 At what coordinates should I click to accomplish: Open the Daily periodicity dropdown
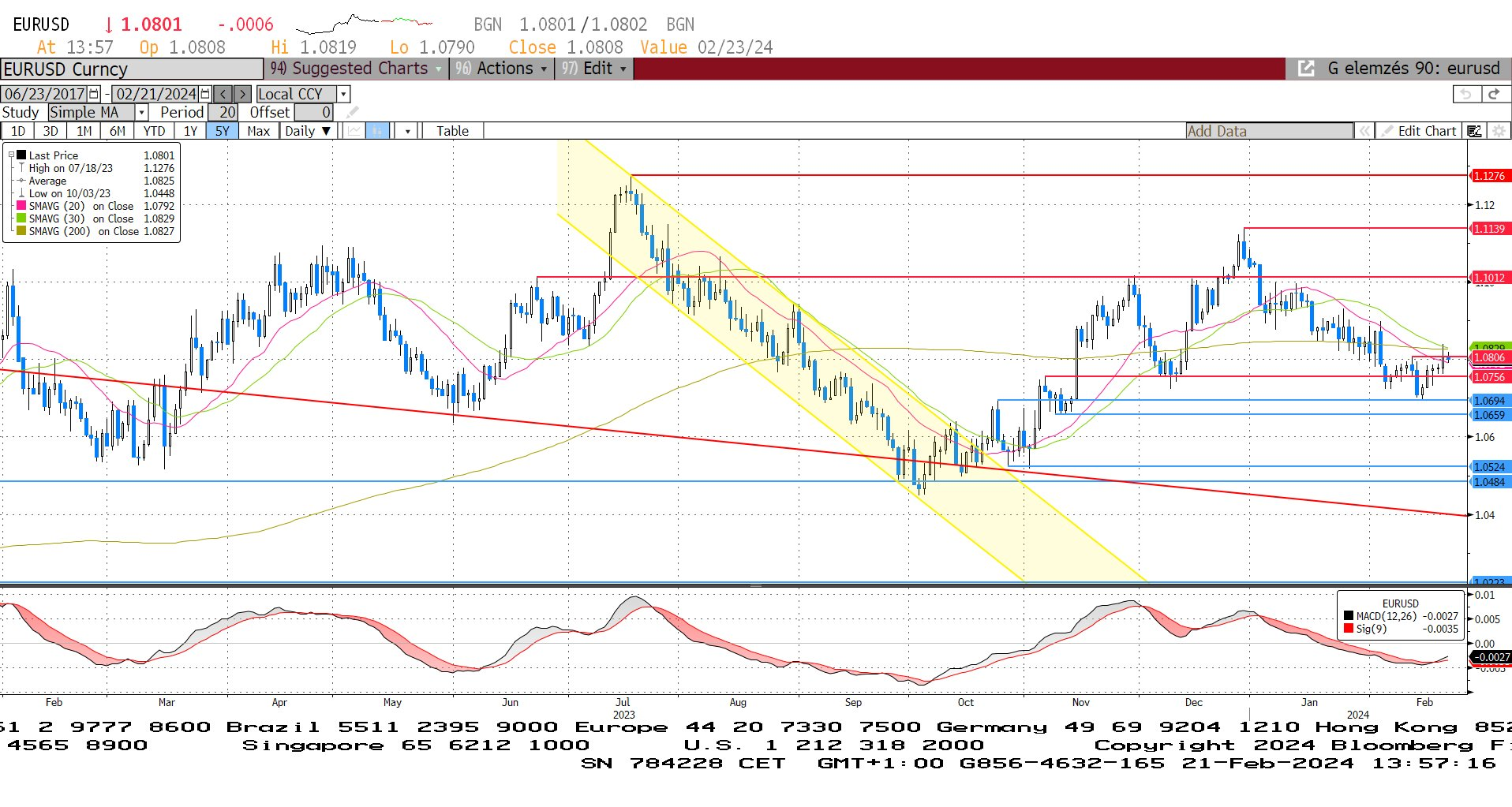308,131
